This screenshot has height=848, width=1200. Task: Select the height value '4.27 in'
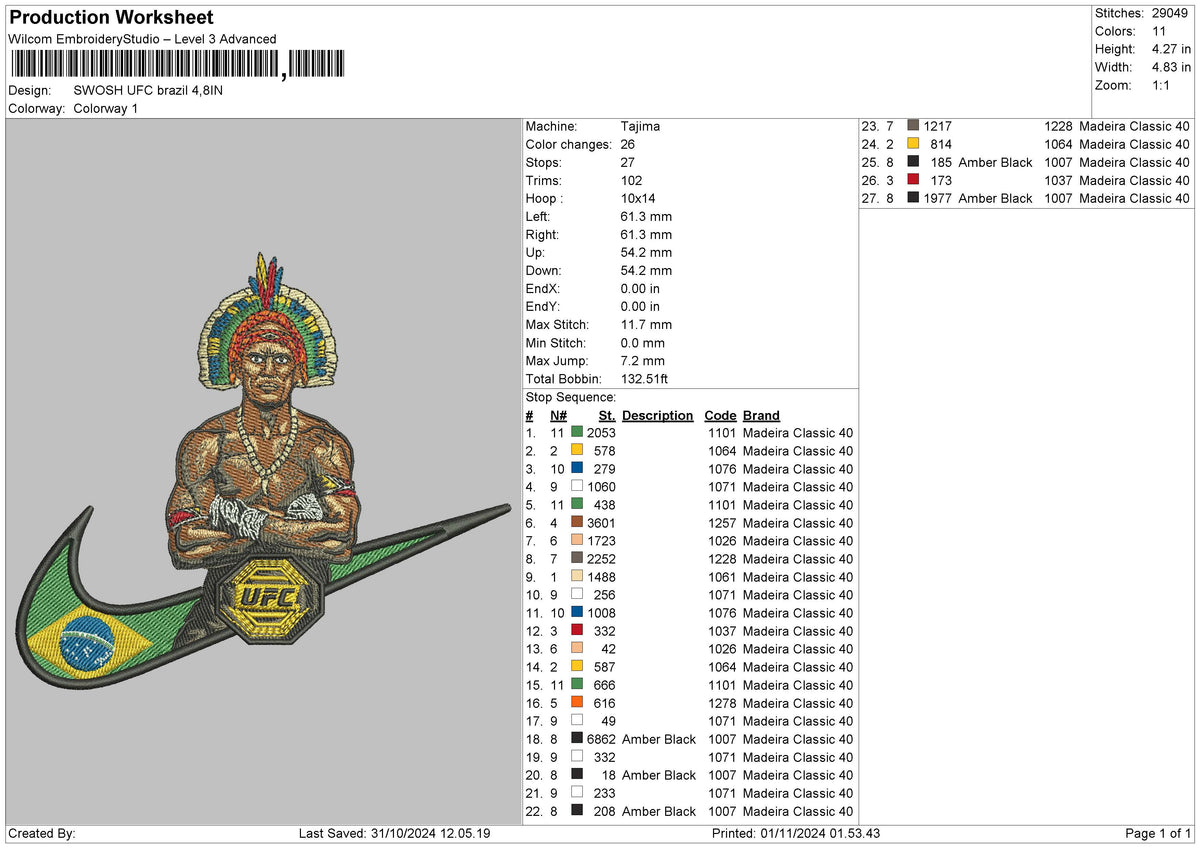[x=1171, y=49]
